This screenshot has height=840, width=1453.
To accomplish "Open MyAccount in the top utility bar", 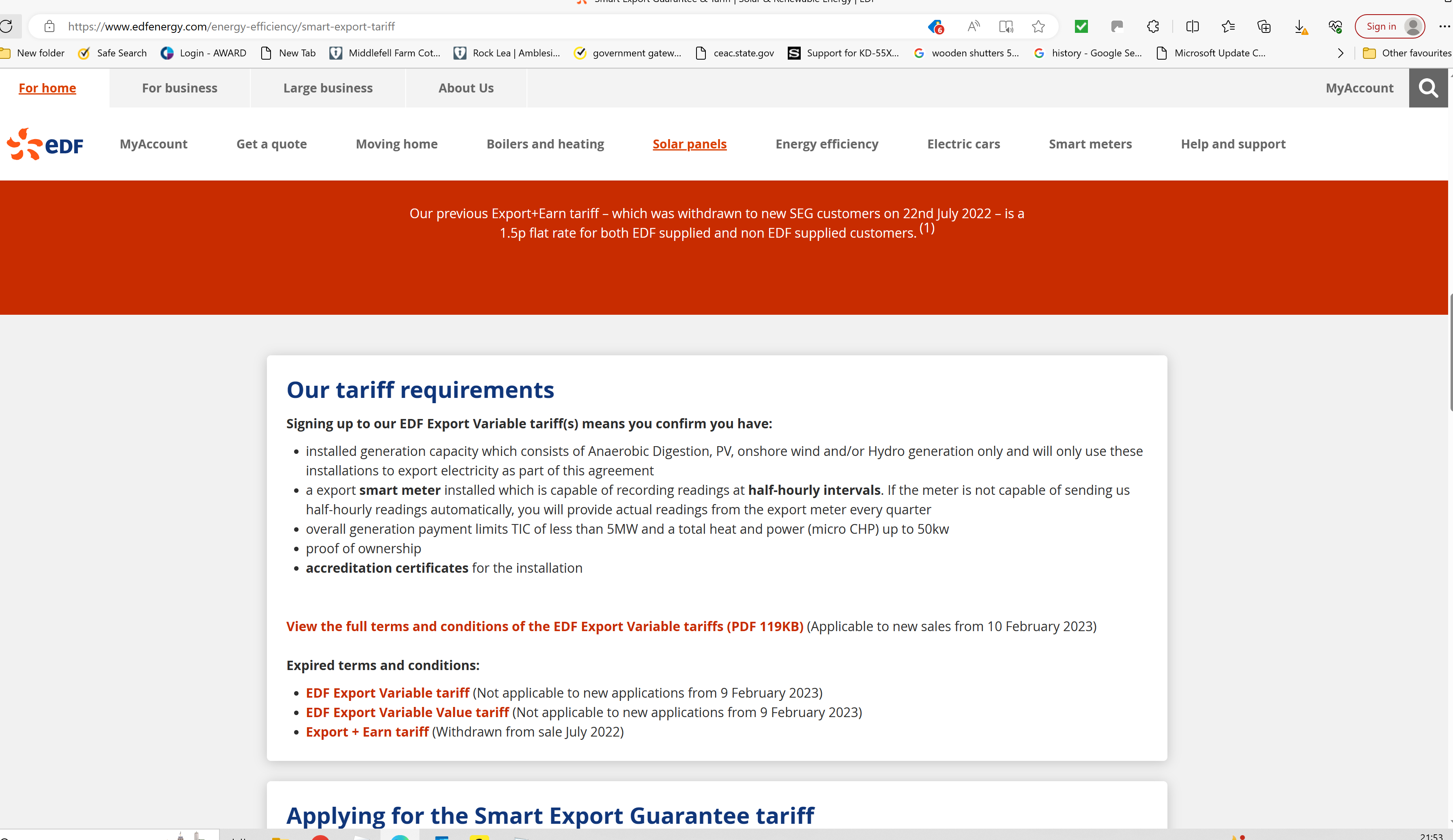I will coord(1360,88).
